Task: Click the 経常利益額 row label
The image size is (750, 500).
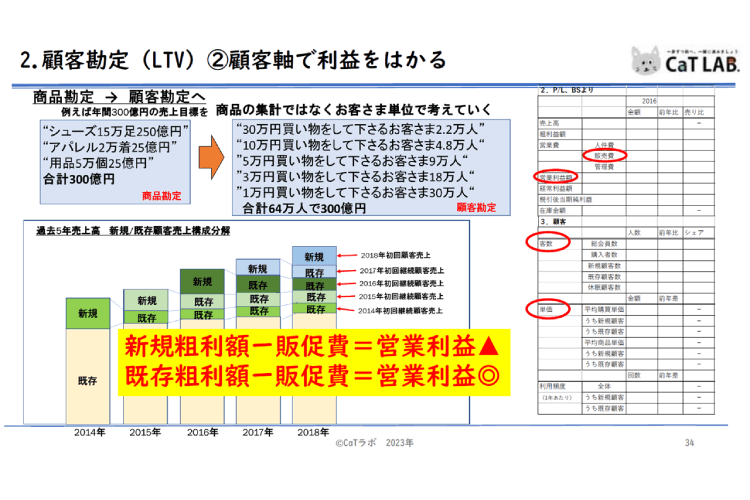Action: [x=556, y=189]
